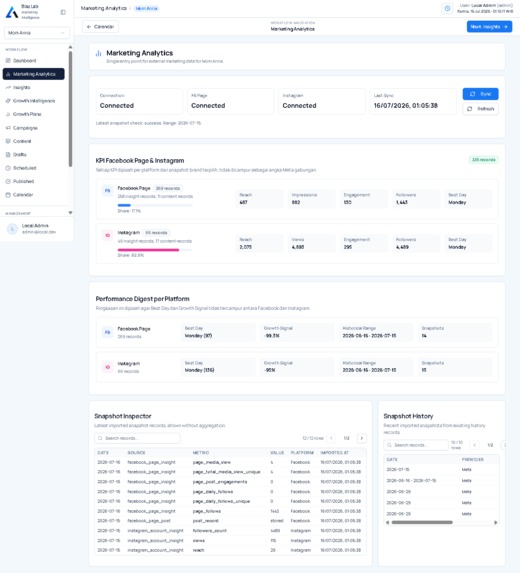The width and height of the screenshot is (520, 573).
Task: Click the Sync button
Action: (481, 94)
